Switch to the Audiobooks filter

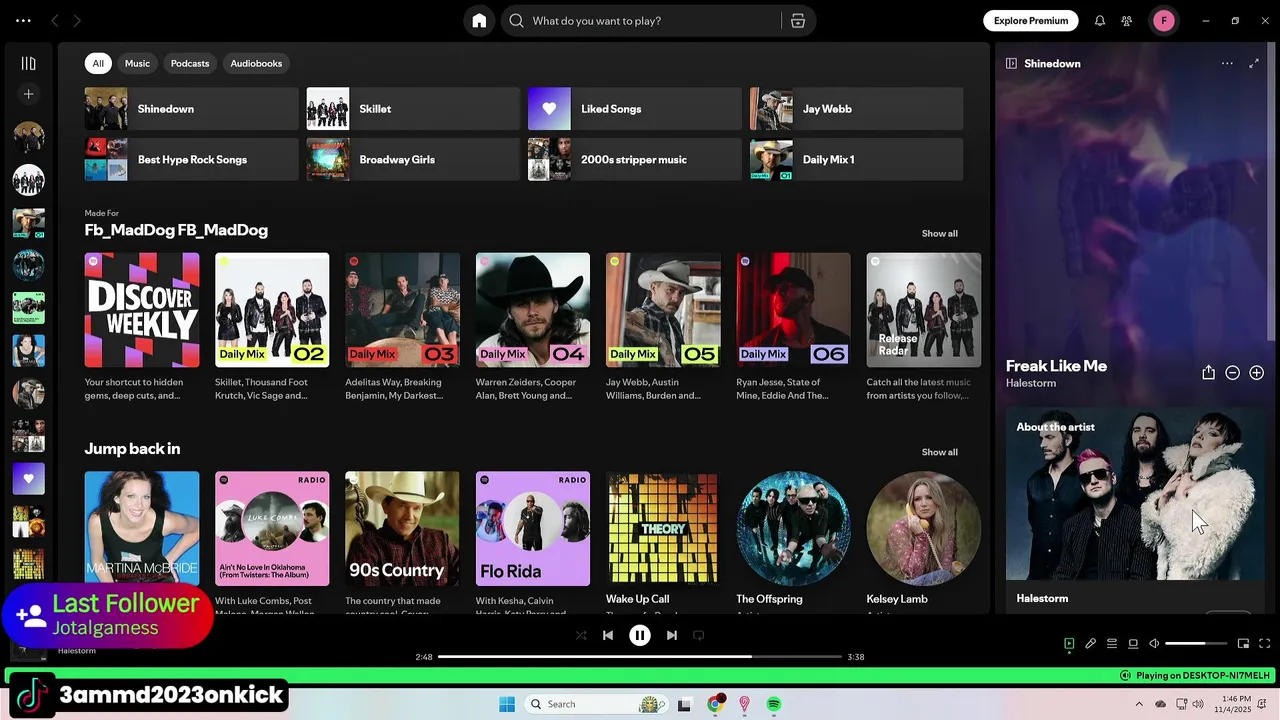pyautogui.click(x=256, y=63)
